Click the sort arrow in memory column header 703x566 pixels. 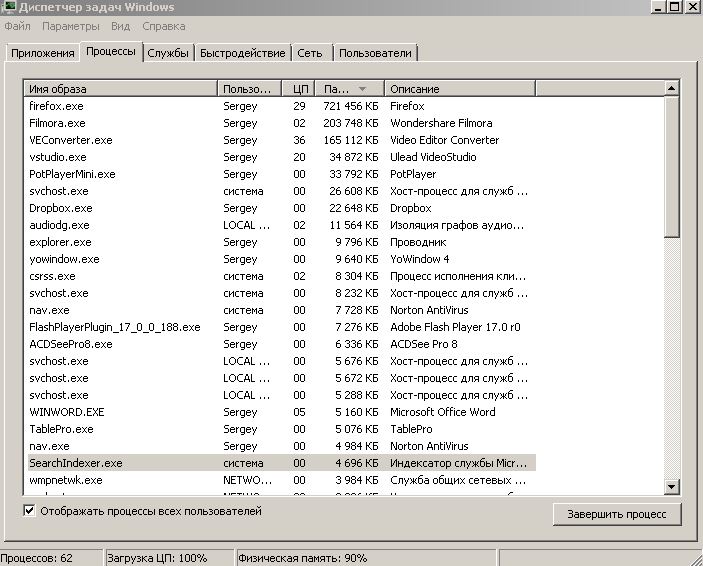(x=361, y=89)
